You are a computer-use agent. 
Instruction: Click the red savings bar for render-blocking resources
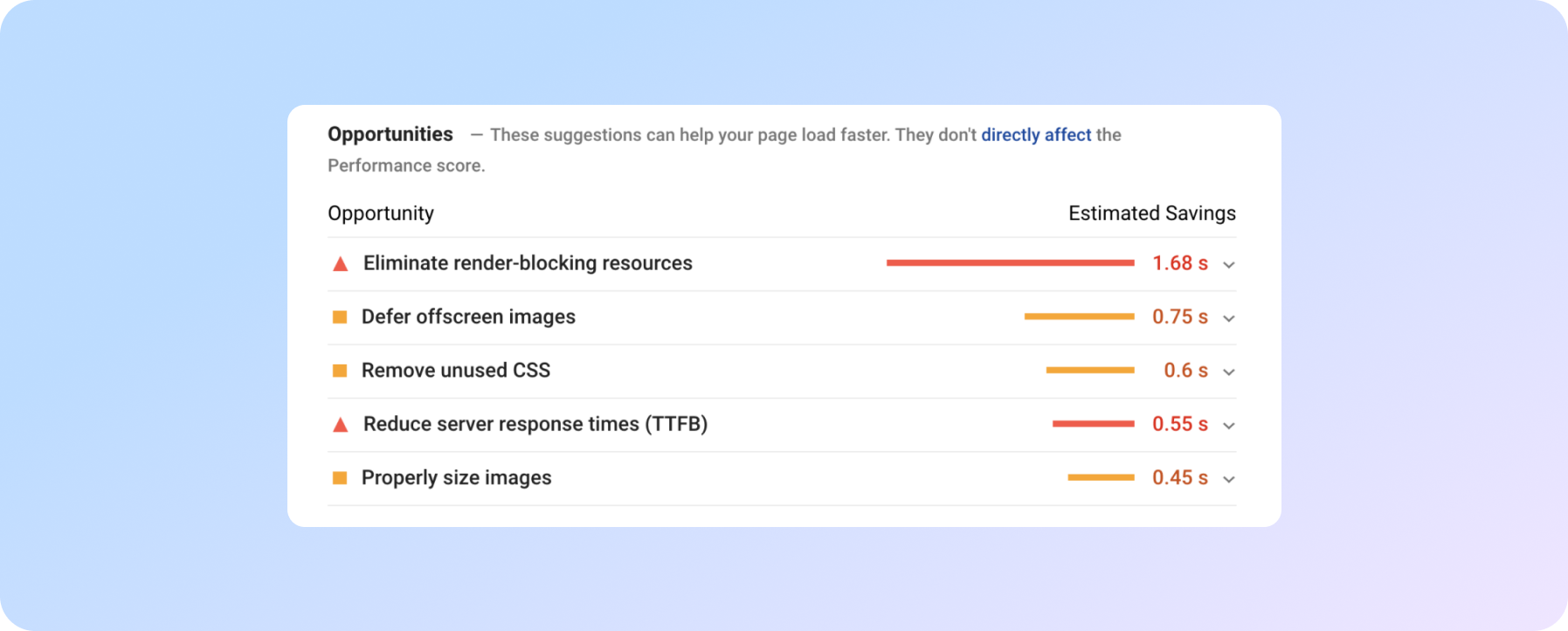(1009, 261)
